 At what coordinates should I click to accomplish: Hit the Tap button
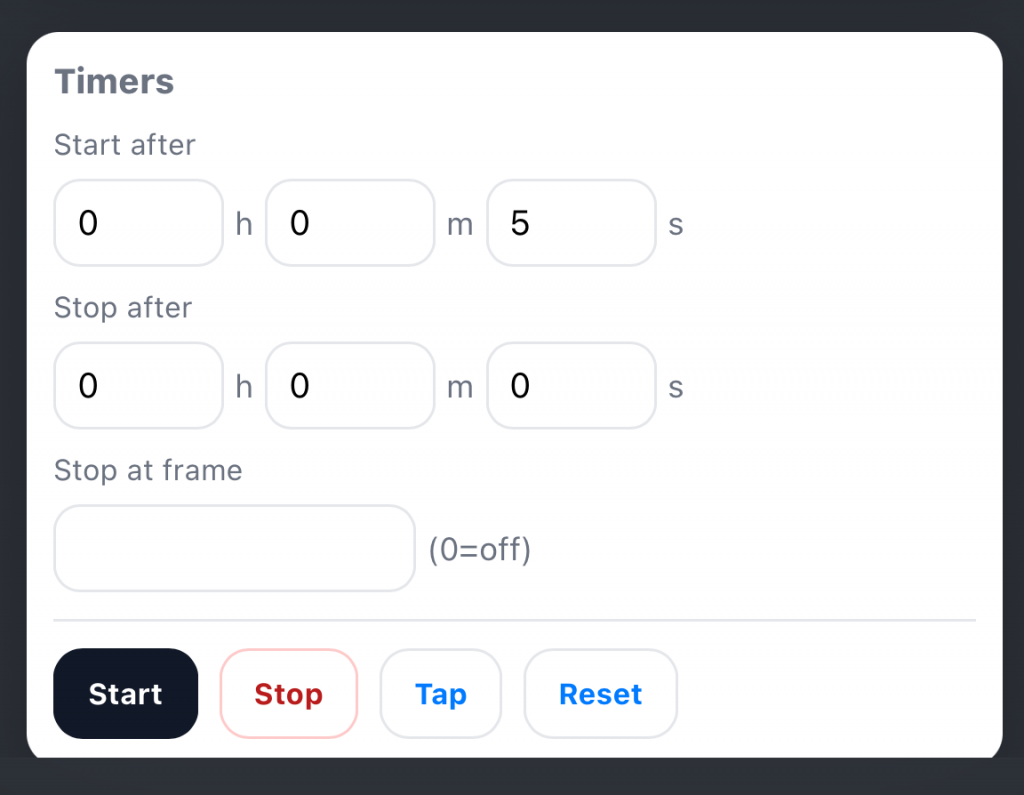click(440, 694)
